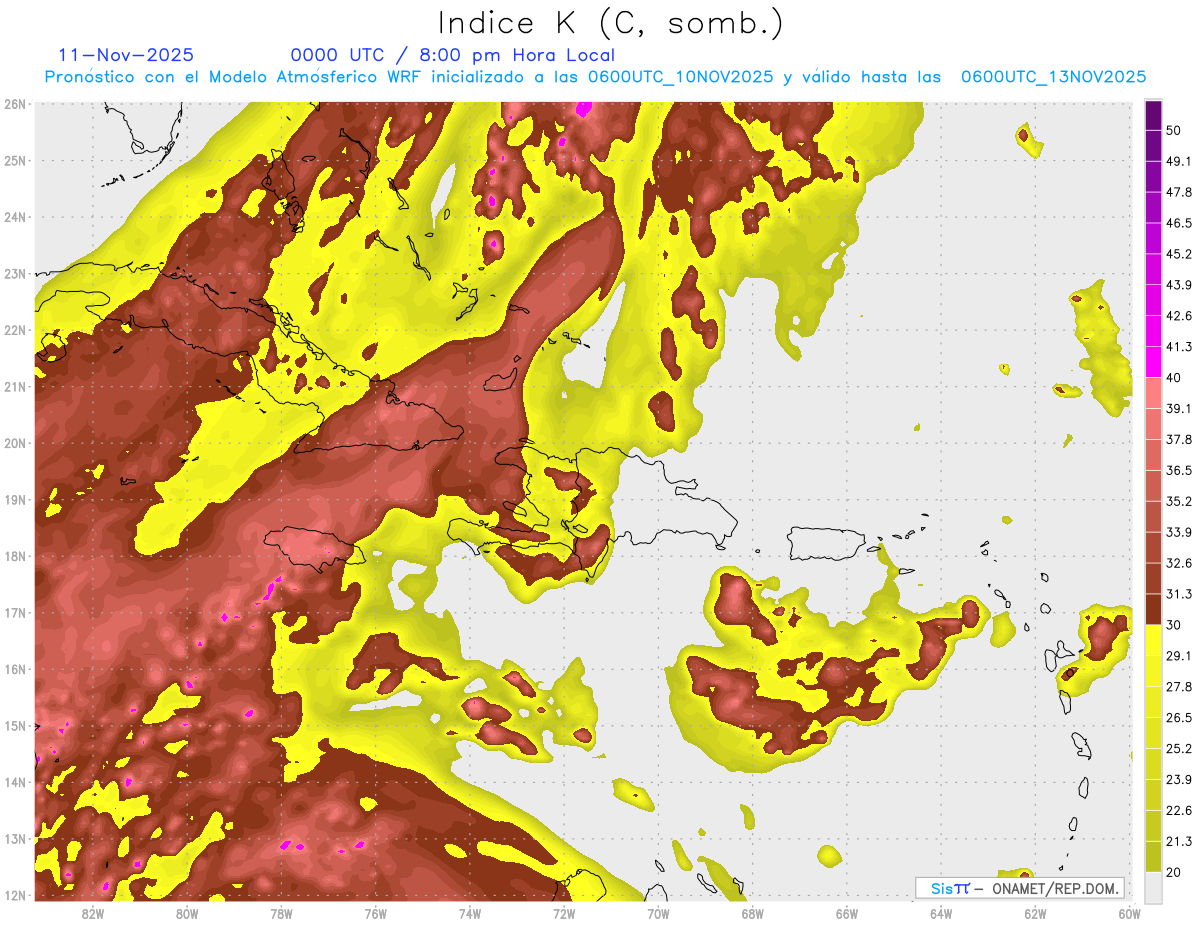
Task: Click legend value "46.5"
Action: click(x=1179, y=223)
